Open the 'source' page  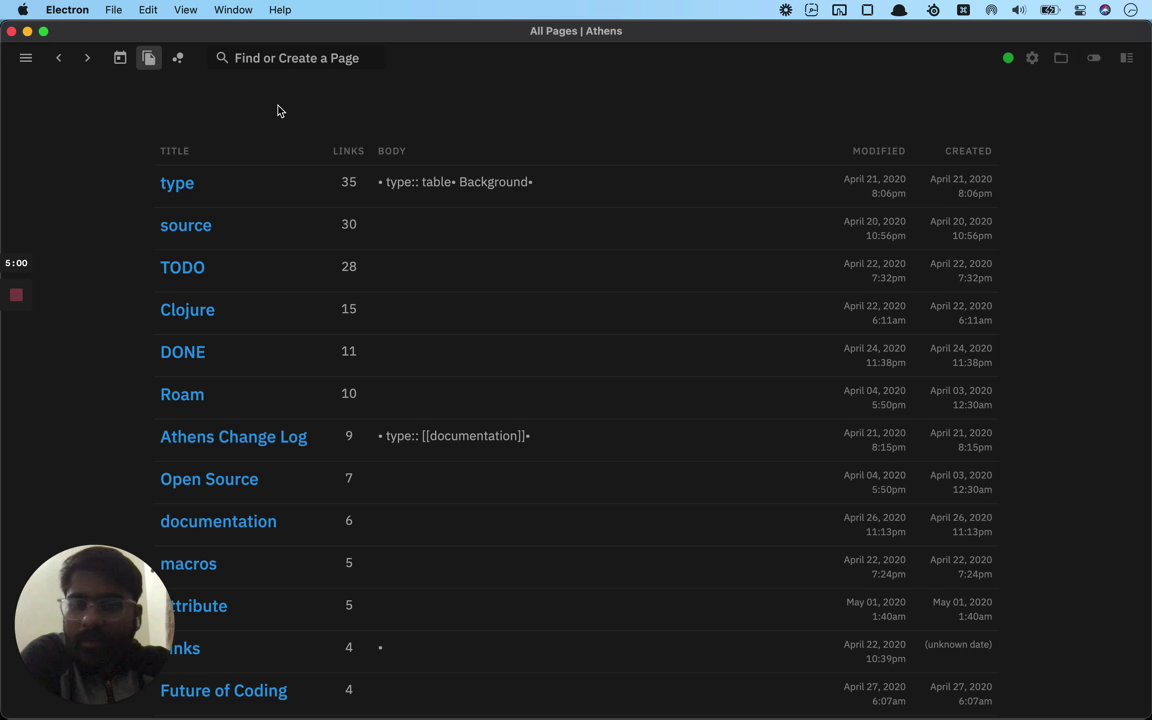click(x=186, y=226)
